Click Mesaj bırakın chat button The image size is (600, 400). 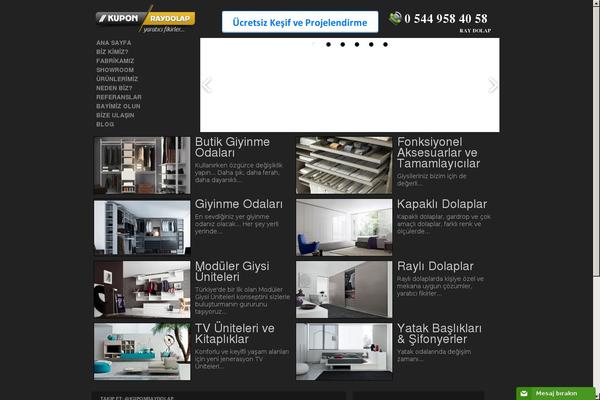click(555, 393)
